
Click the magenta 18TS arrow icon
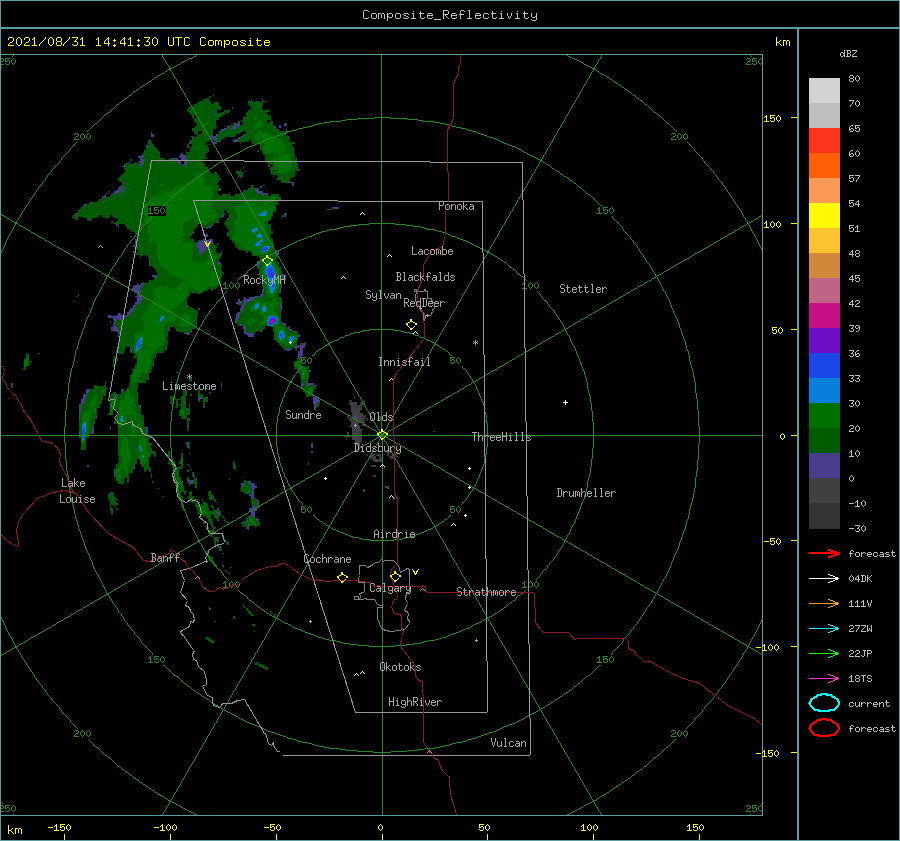(x=824, y=679)
